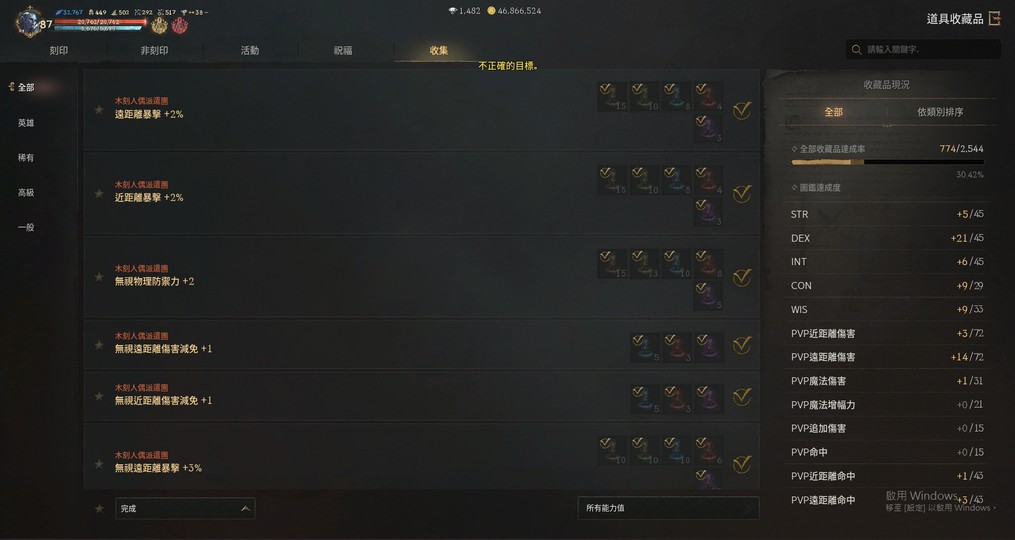Expand the 所有能力值 stat filter dropdown
Screen dimensions: 1015x540
[x=668, y=508]
